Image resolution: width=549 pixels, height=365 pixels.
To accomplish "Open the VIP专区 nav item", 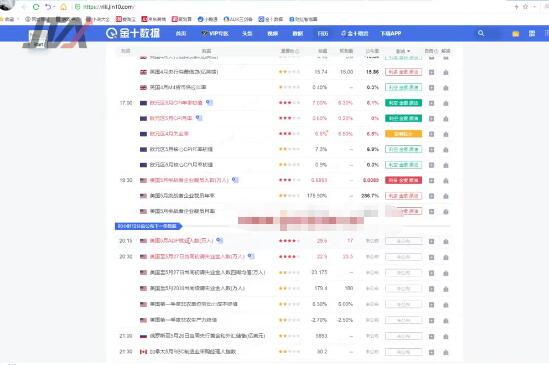I will 215,34.
